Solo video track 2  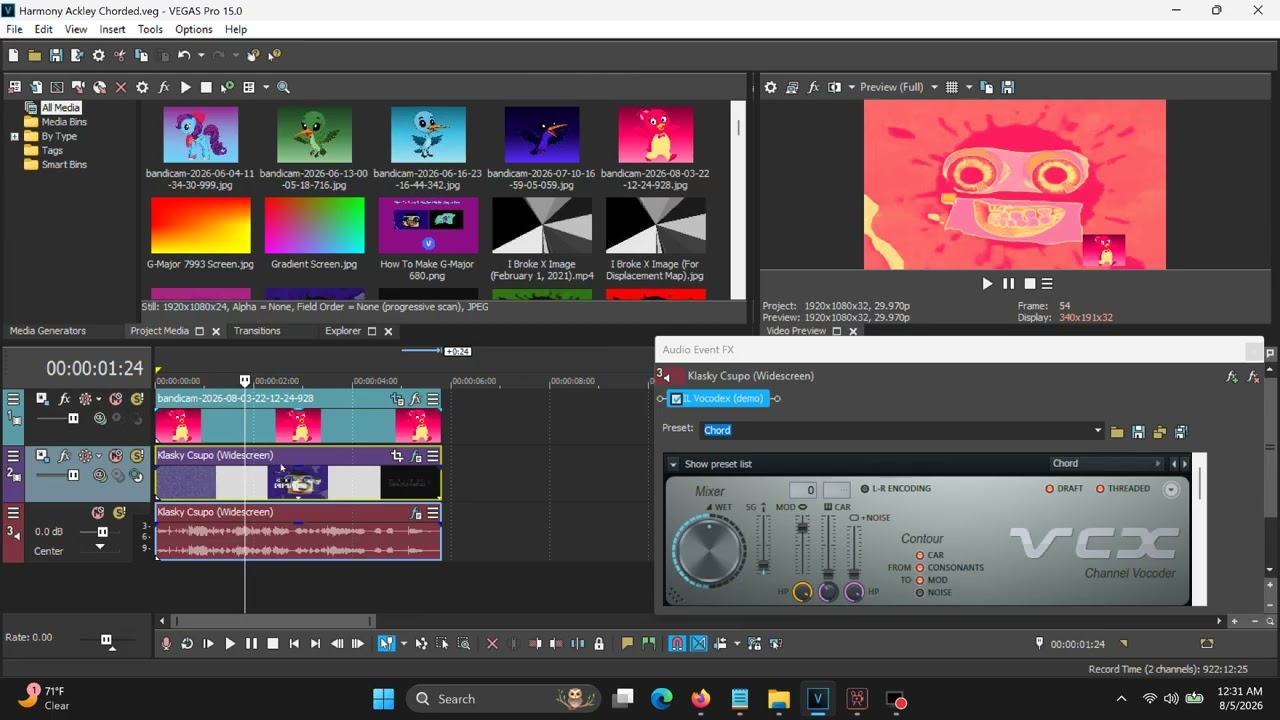(x=137, y=456)
